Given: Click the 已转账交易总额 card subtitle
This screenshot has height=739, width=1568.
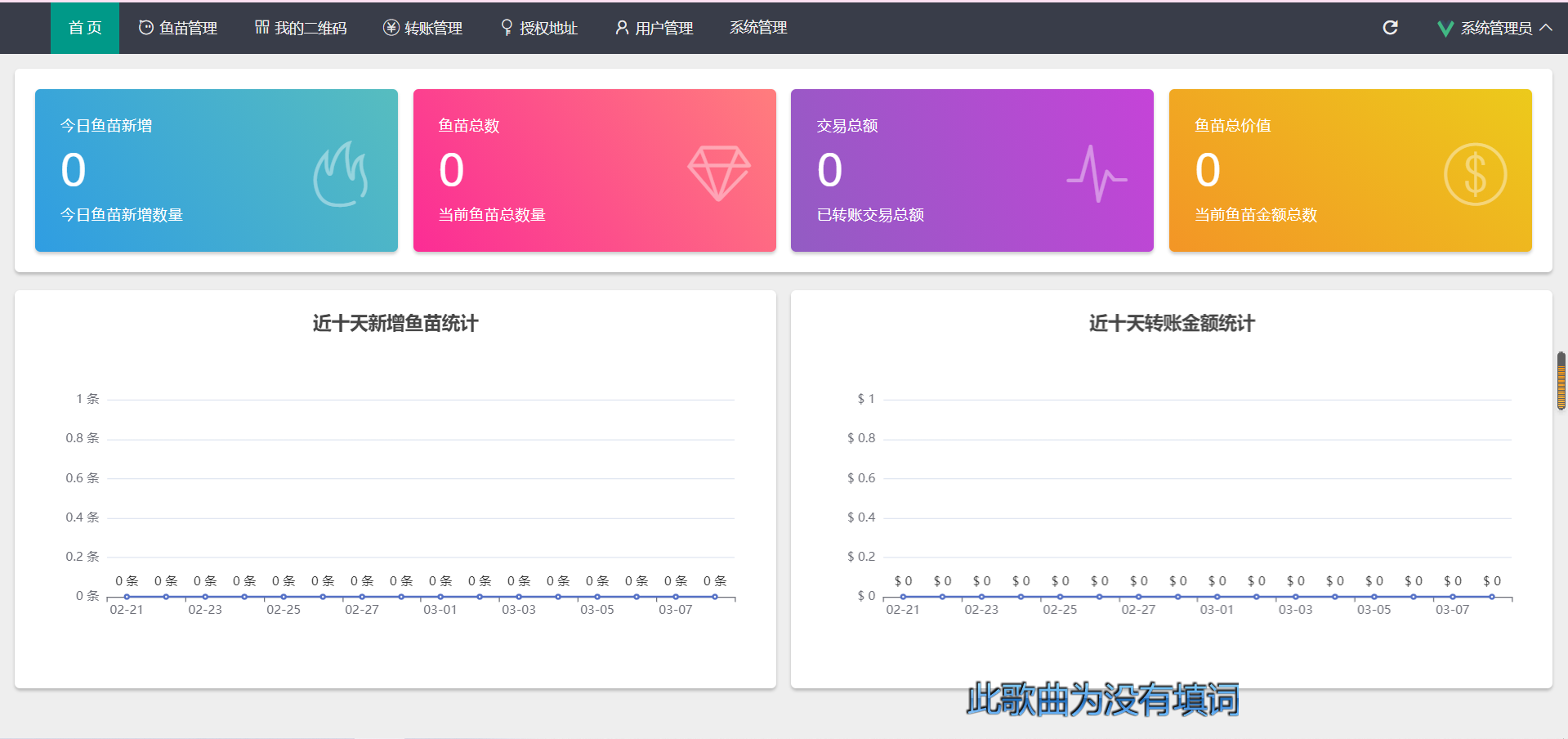Looking at the screenshot, I should click(870, 215).
